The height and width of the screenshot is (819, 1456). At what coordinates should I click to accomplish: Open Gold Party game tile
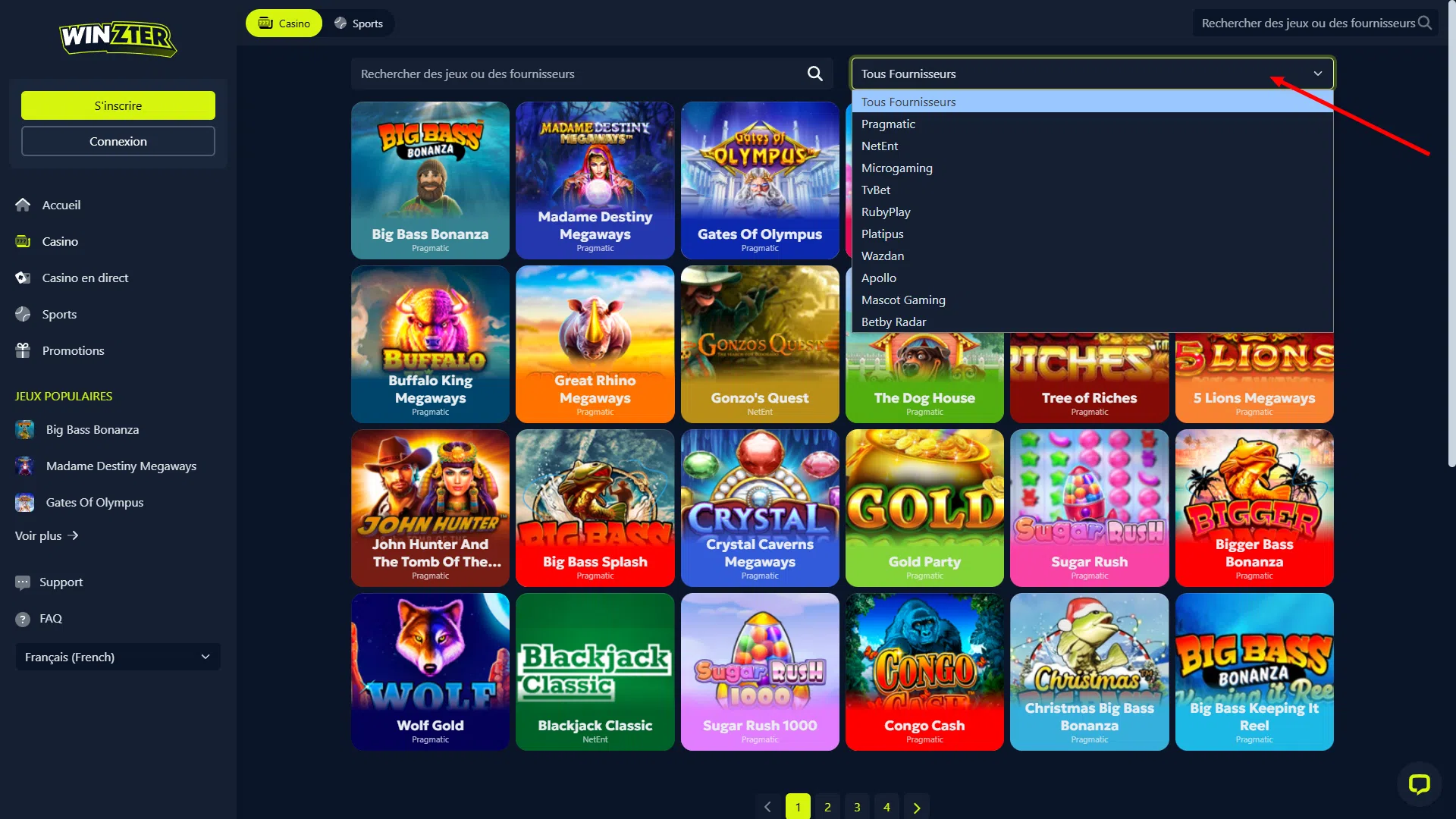click(x=924, y=508)
